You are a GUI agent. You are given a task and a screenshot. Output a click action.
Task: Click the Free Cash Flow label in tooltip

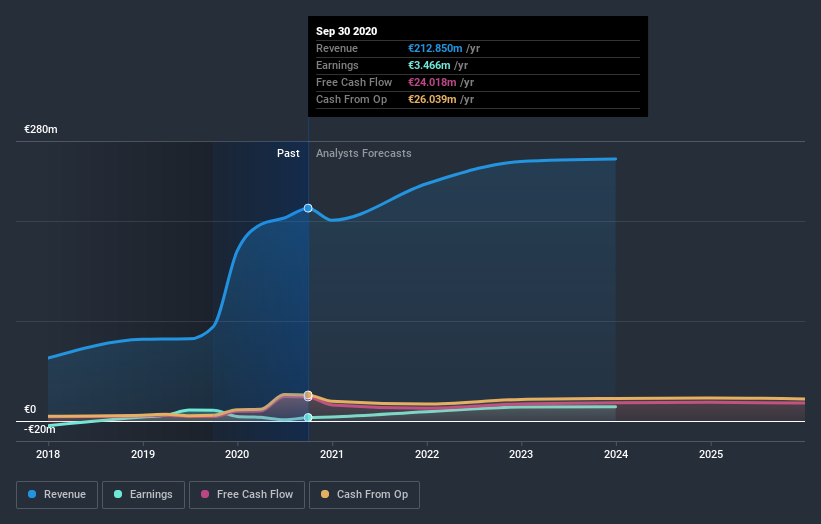click(x=354, y=82)
